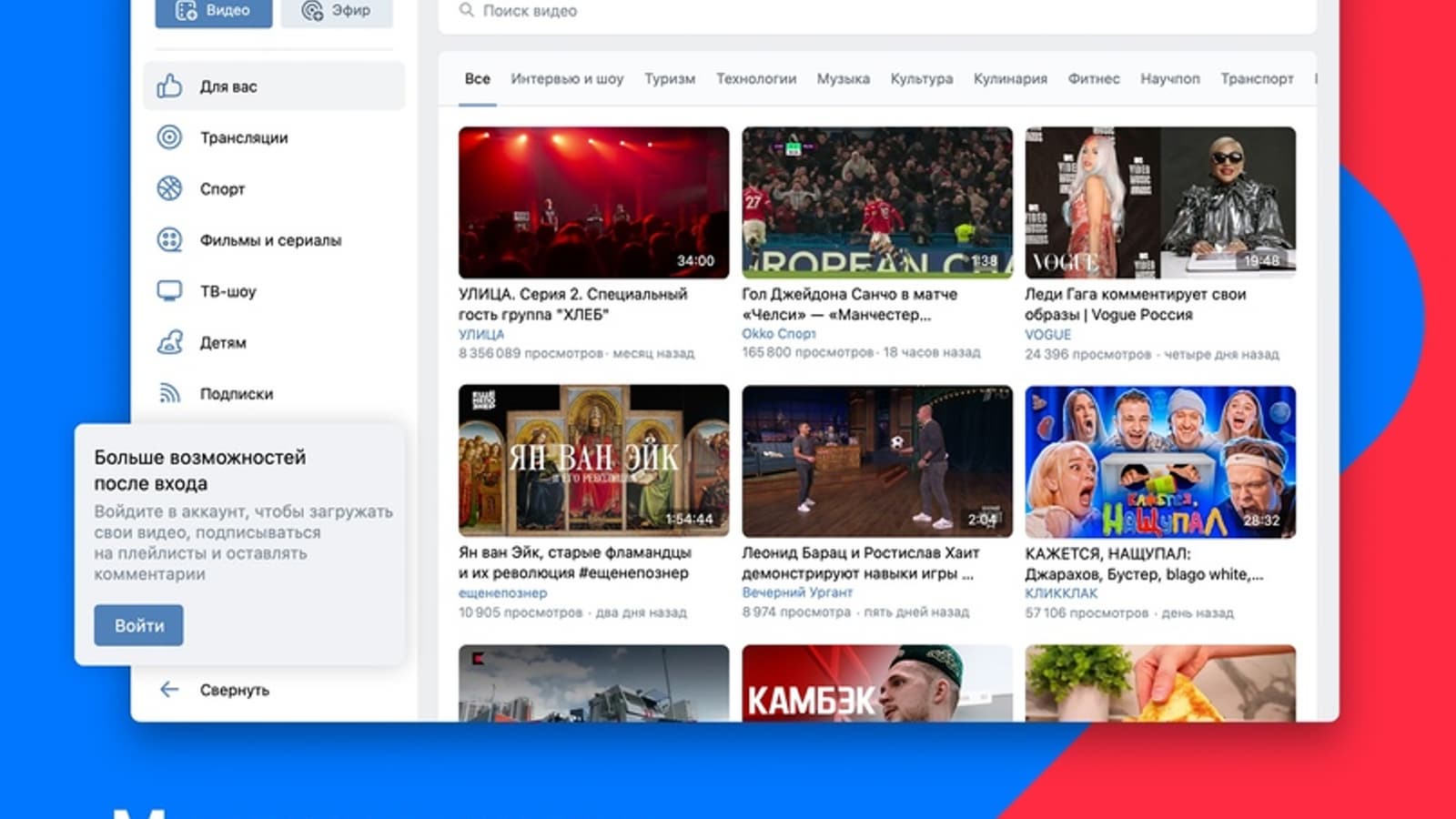The height and width of the screenshot is (819, 1456).
Task: Switch to the Транспорт tab
Action: [x=1257, y=79]
